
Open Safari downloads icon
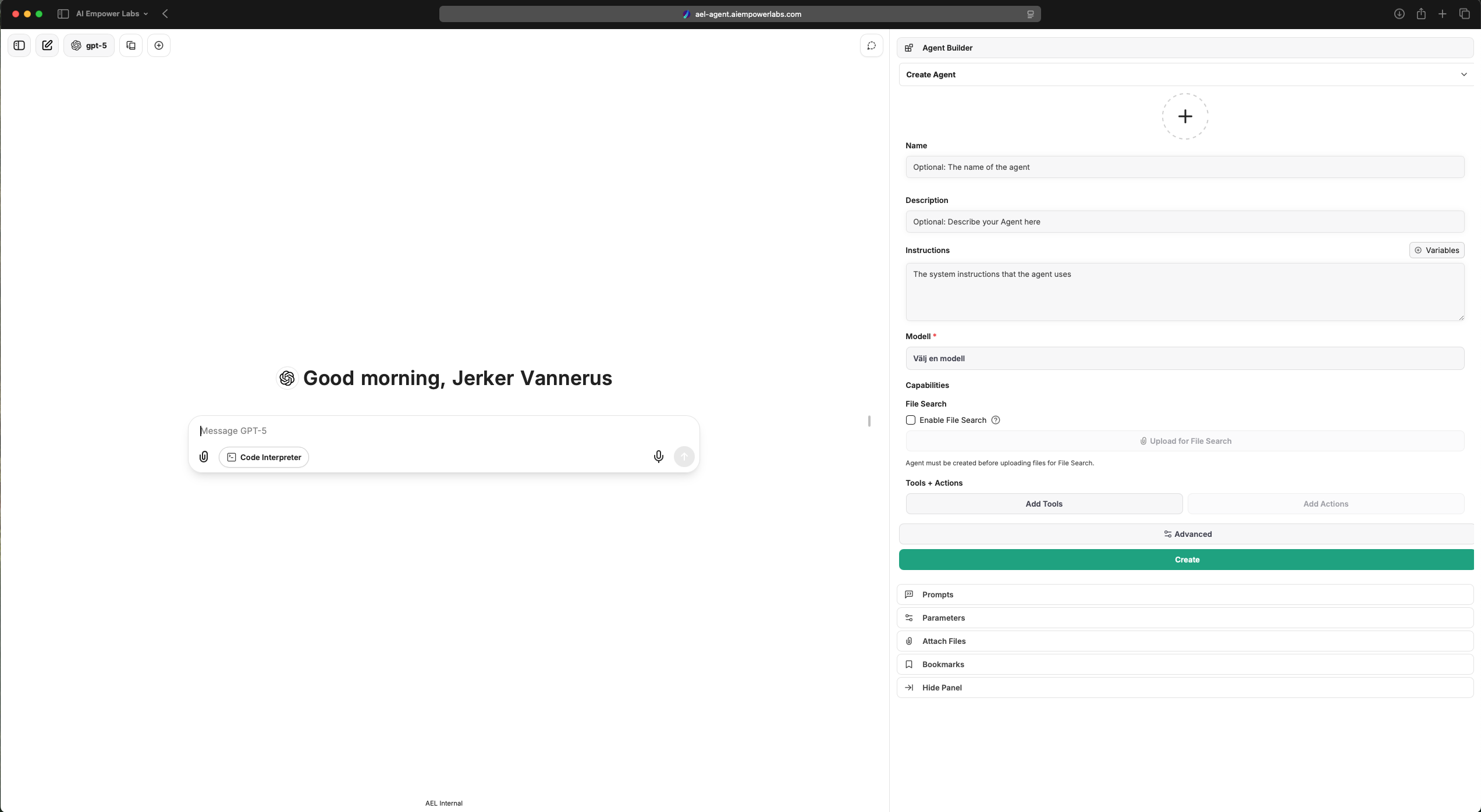click(1399, 14)
